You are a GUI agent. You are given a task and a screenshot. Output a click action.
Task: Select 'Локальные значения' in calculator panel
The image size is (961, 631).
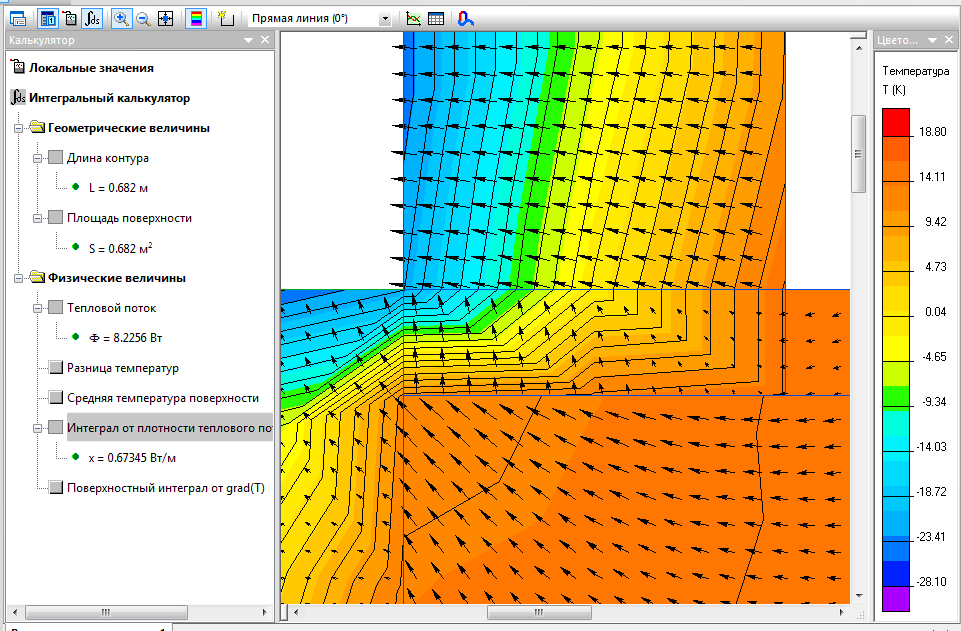click(x=91, y=68)
